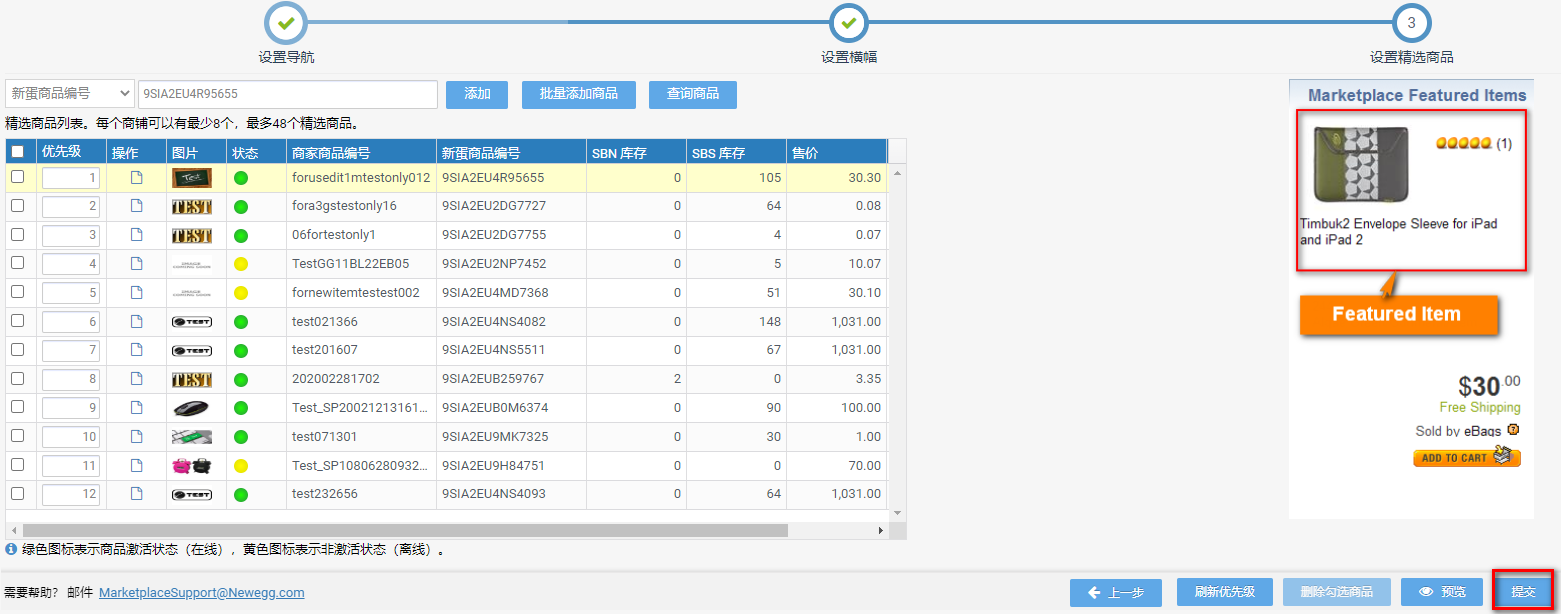The image size is (1561, 614).
Task: Submit with the 提交 button
Action: pyautogui.click(x=1523, y=592)
